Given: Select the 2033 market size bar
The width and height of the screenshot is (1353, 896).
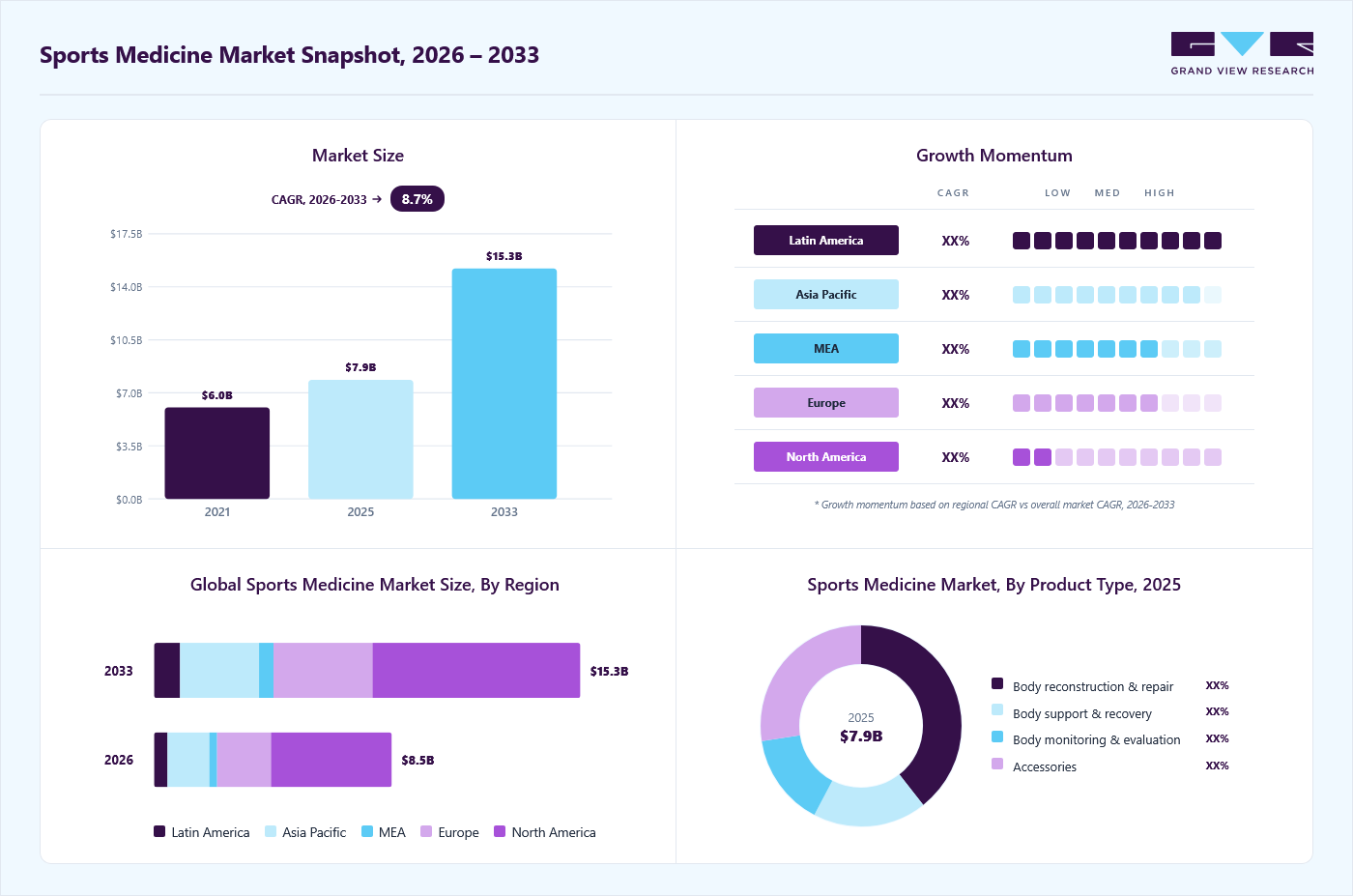Looking at the screenshot, I should pyautogui.click(x=504, y=384).
